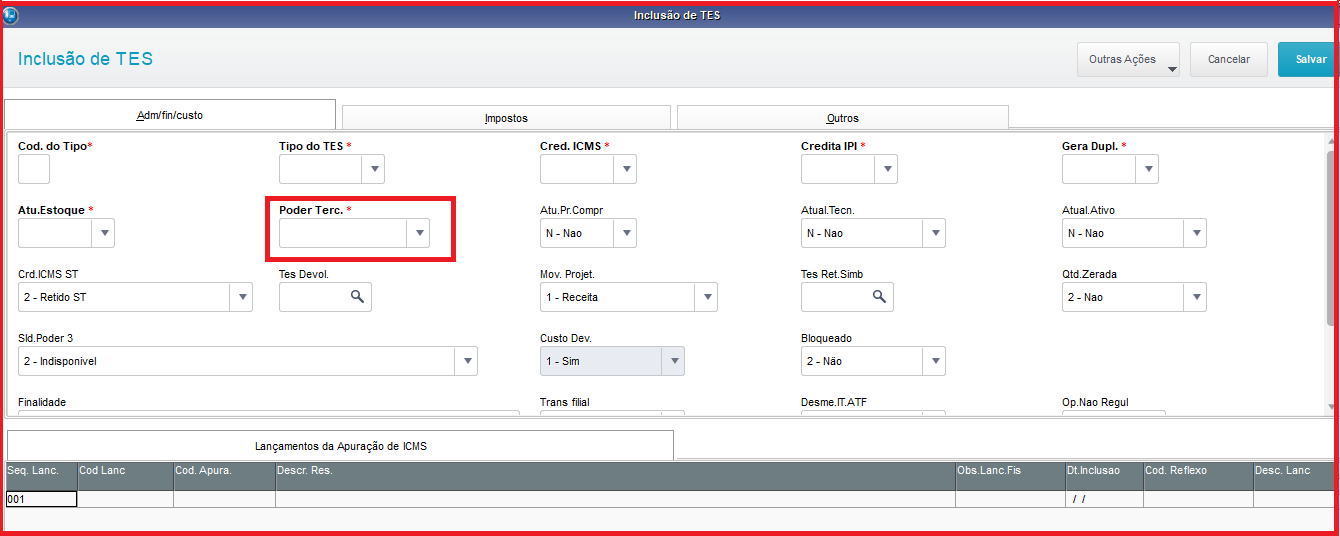Image resolution: width=1340 pixels, height=536 pixels.
Task: Open Tes Ret.Simb search magnifier
Action: tap(879, 297)
